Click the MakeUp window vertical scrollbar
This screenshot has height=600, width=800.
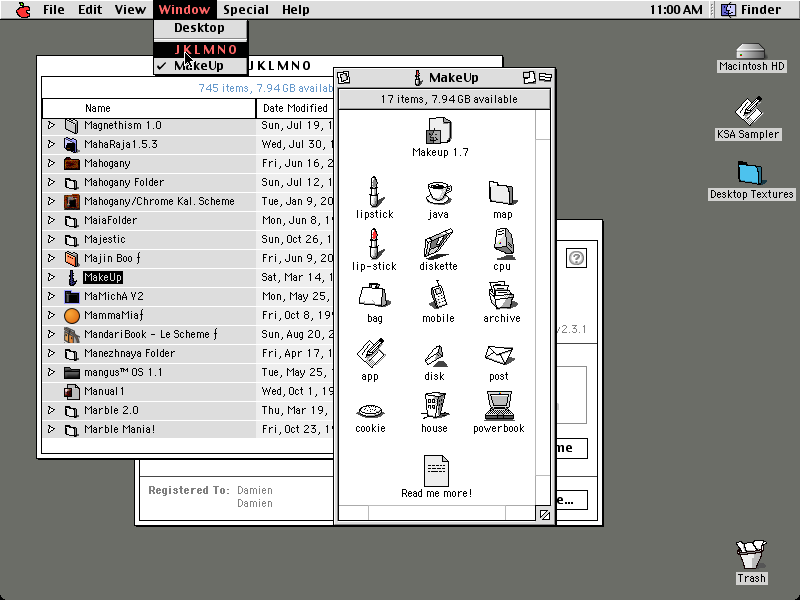tap(543, 308)
